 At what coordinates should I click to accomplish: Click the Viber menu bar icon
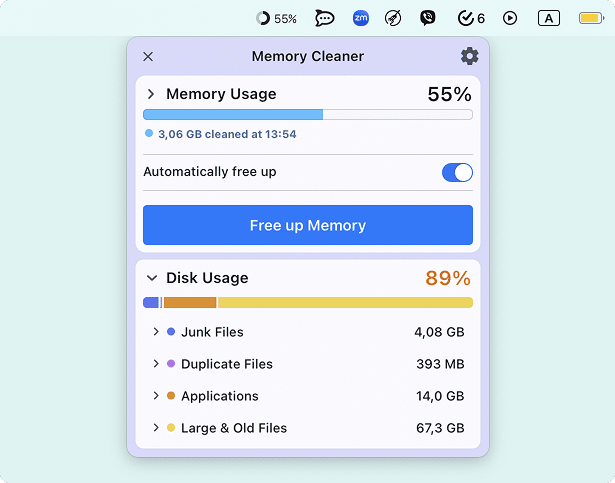coord(428,18)
